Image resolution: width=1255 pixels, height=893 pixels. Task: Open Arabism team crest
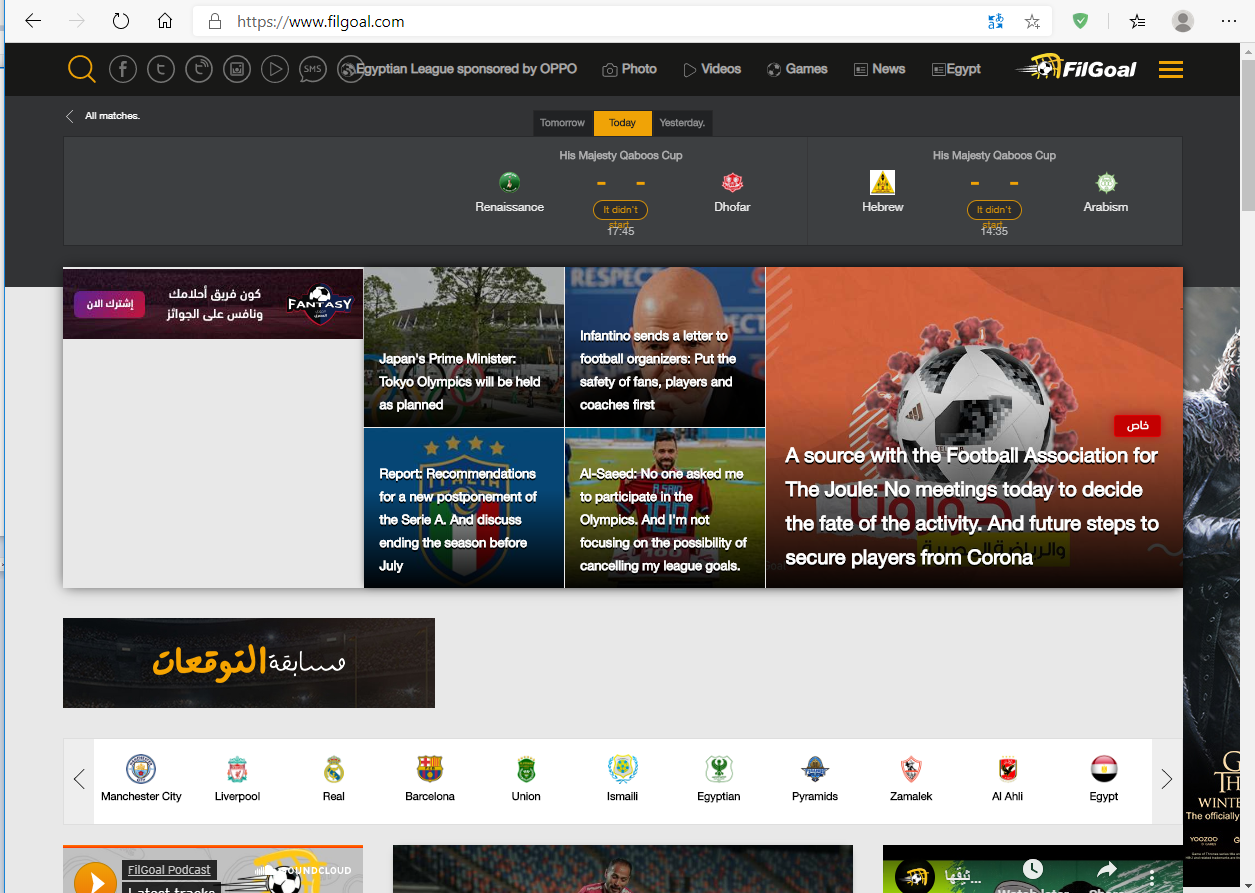[1106, 182]
